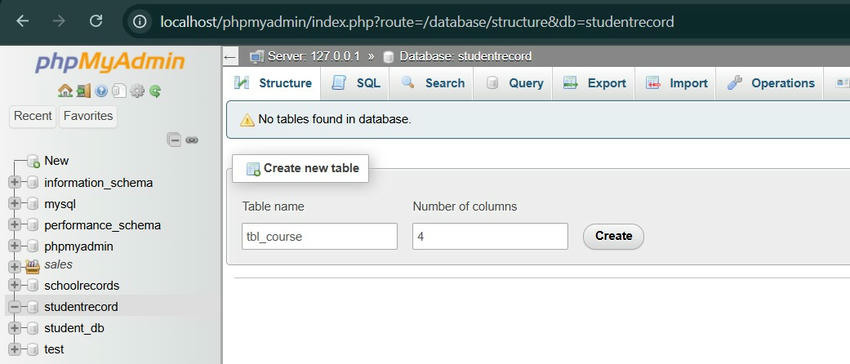Open MariaDB documentation page icon
850x364 pixels.
119,91
